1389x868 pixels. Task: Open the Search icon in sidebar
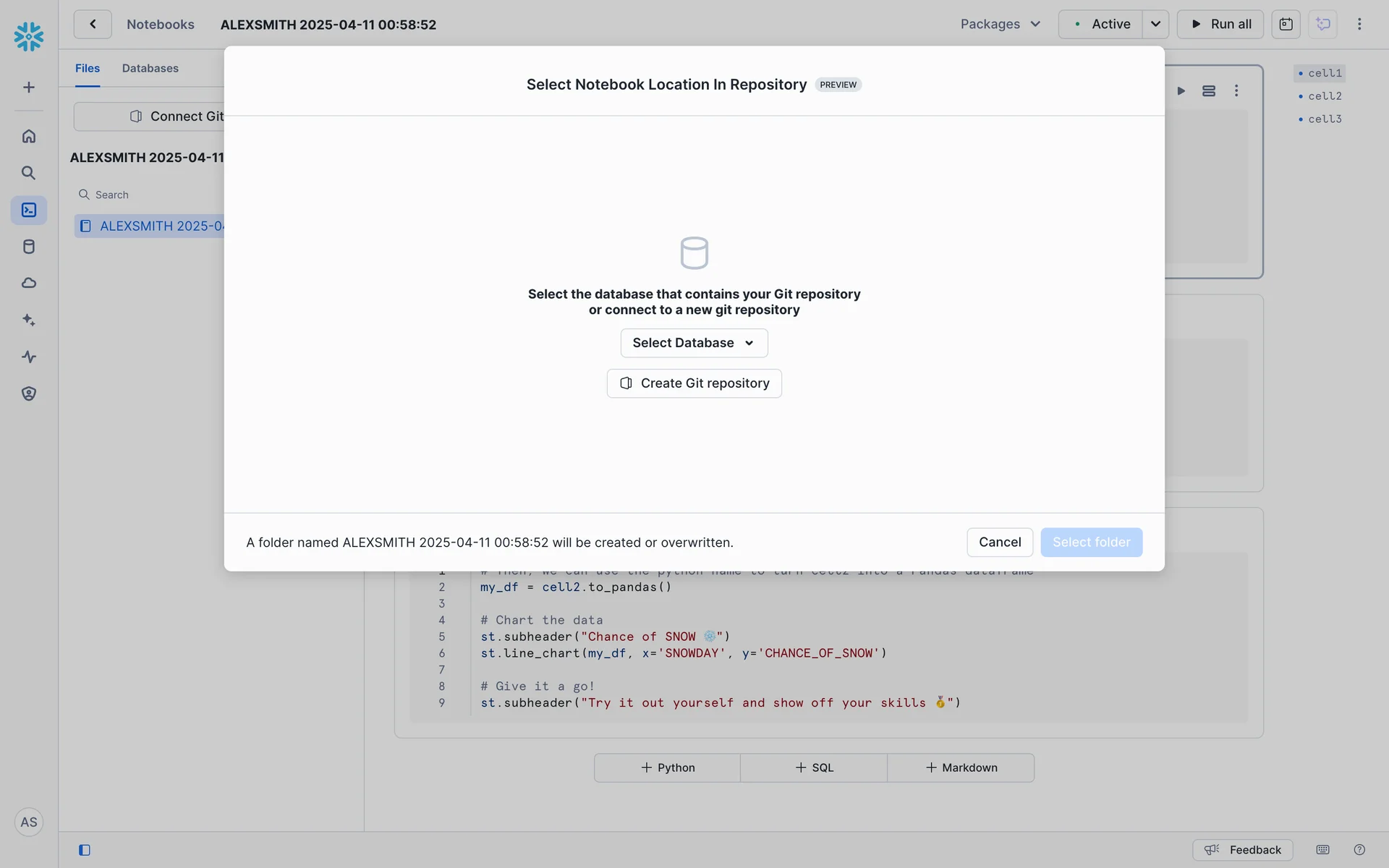coord(29,173)
